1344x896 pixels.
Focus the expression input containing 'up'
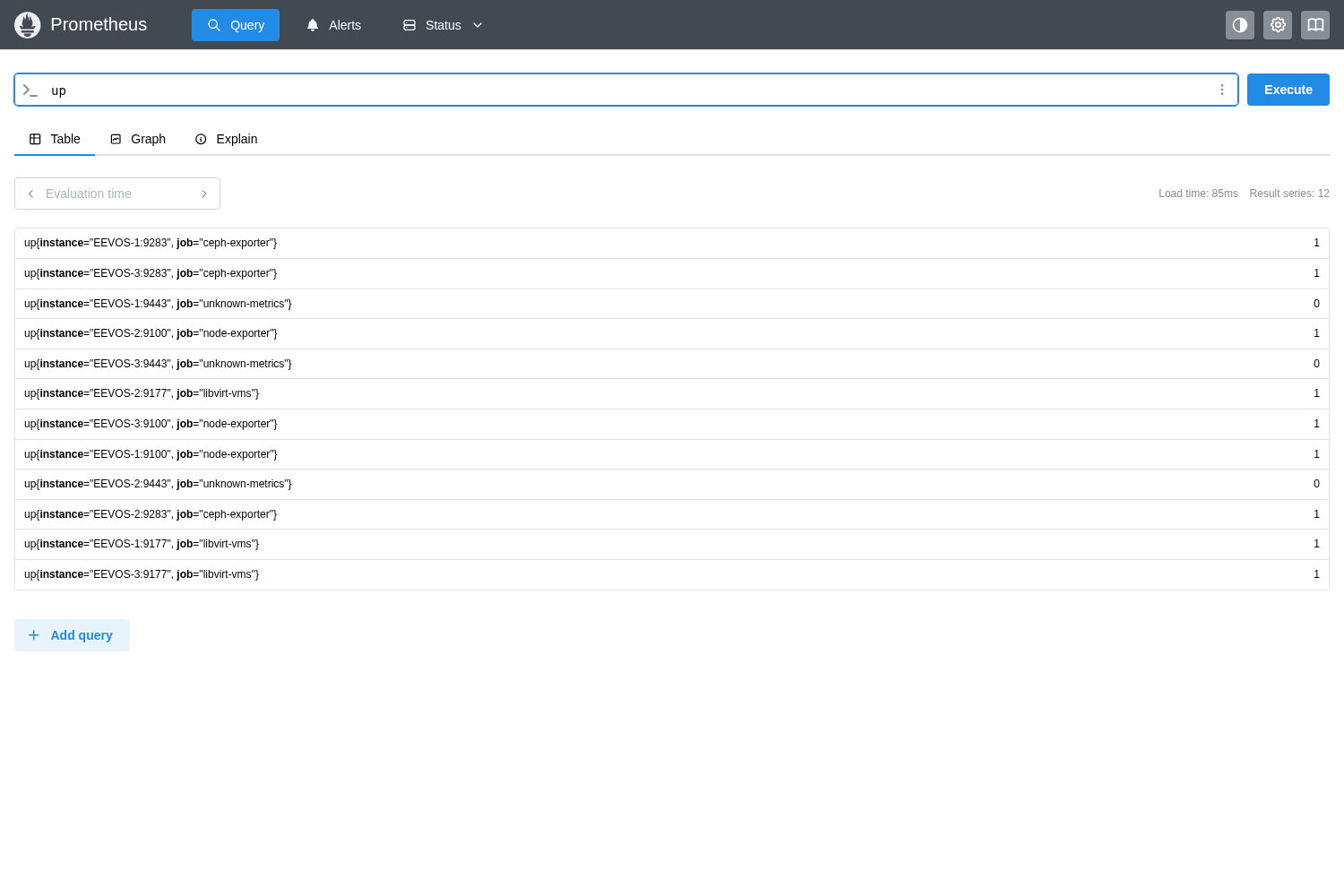pyautogui.click(x=627, y=90)
